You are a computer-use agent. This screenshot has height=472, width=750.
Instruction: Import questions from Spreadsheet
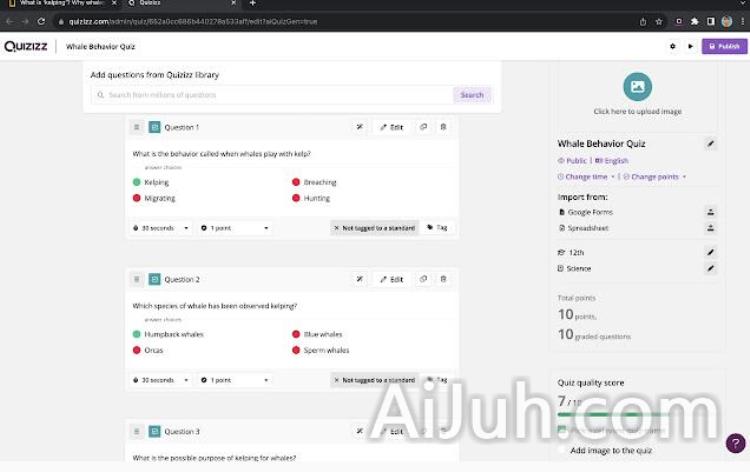(x=584, y=228)
